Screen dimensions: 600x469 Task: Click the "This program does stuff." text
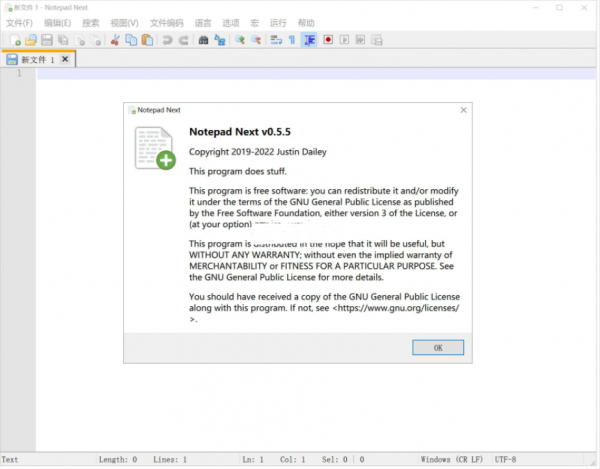coord(238,171)
